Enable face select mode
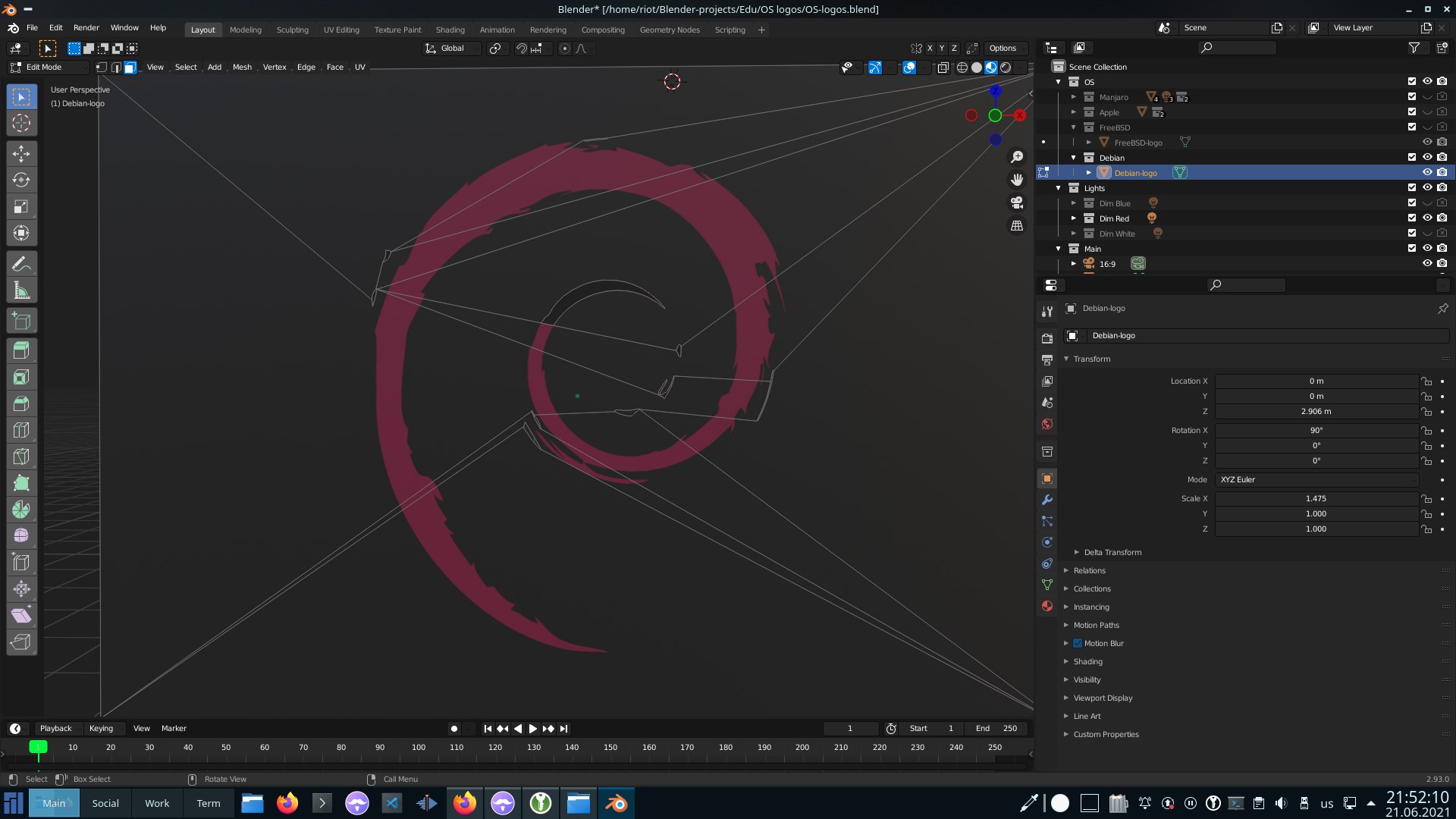Screen dimensions: 1456x819 tap(130, 67)
